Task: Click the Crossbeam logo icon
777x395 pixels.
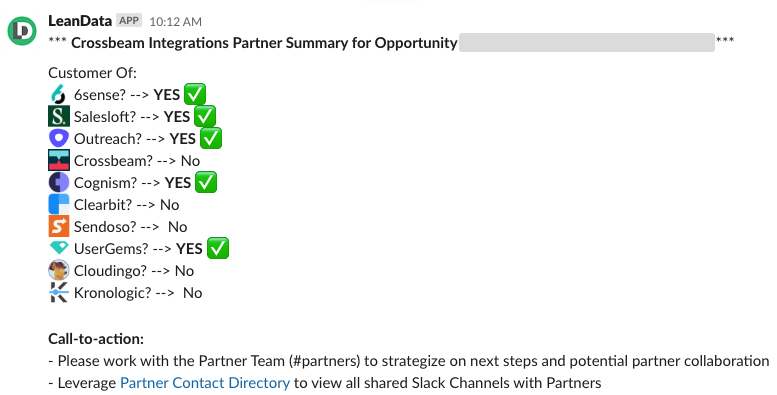Action: (58, 160)
